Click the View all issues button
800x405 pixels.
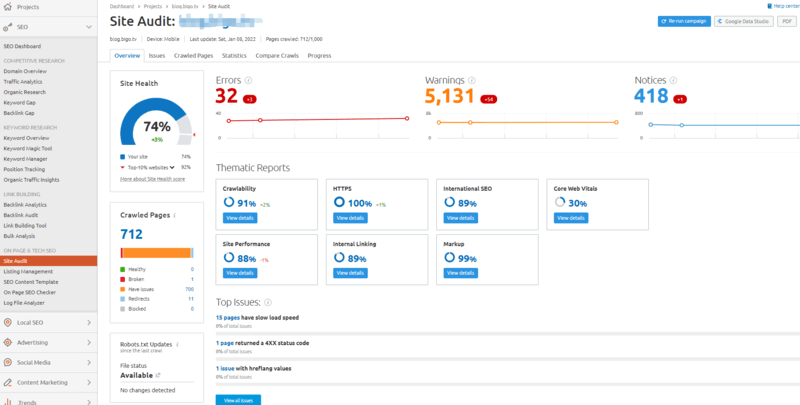tap(238, 400)
